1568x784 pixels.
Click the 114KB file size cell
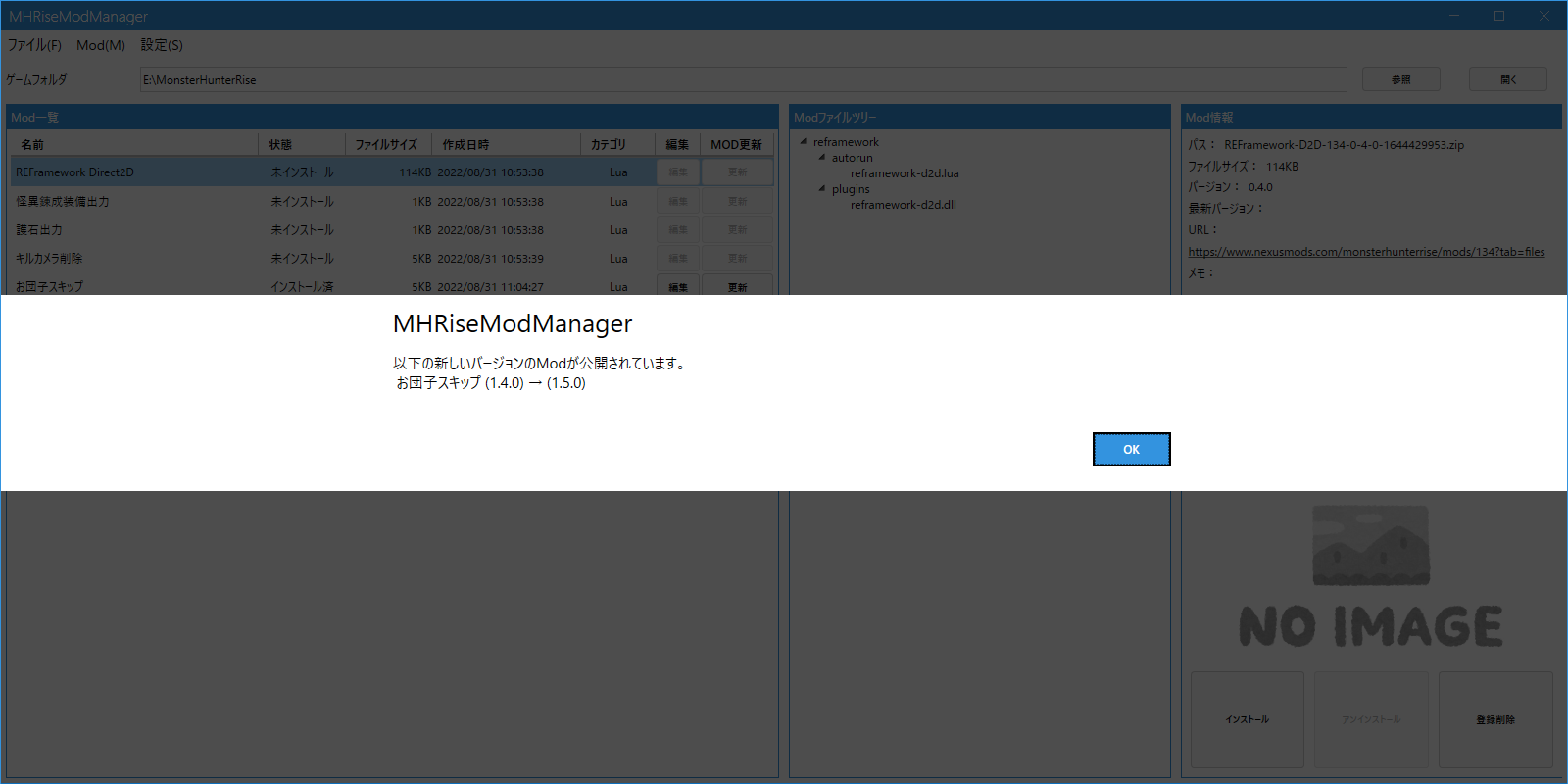[x=415, y=171]
